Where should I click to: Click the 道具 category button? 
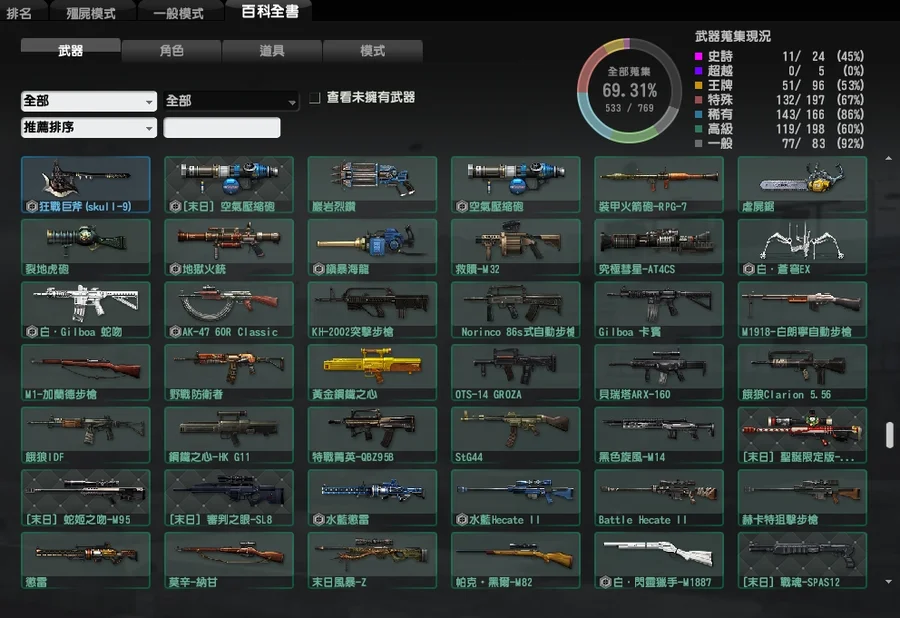click(272, 50)
